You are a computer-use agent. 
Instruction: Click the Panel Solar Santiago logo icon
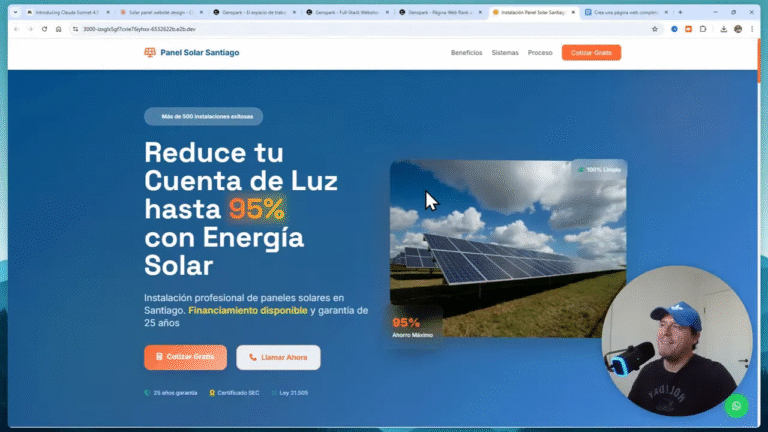click(x=150, y=52)
